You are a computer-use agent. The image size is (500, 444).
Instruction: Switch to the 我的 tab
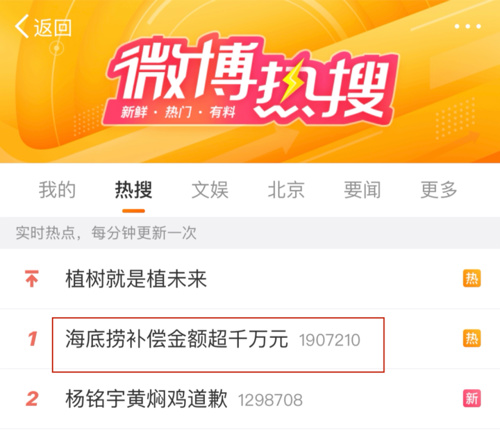tap(57, 190)
